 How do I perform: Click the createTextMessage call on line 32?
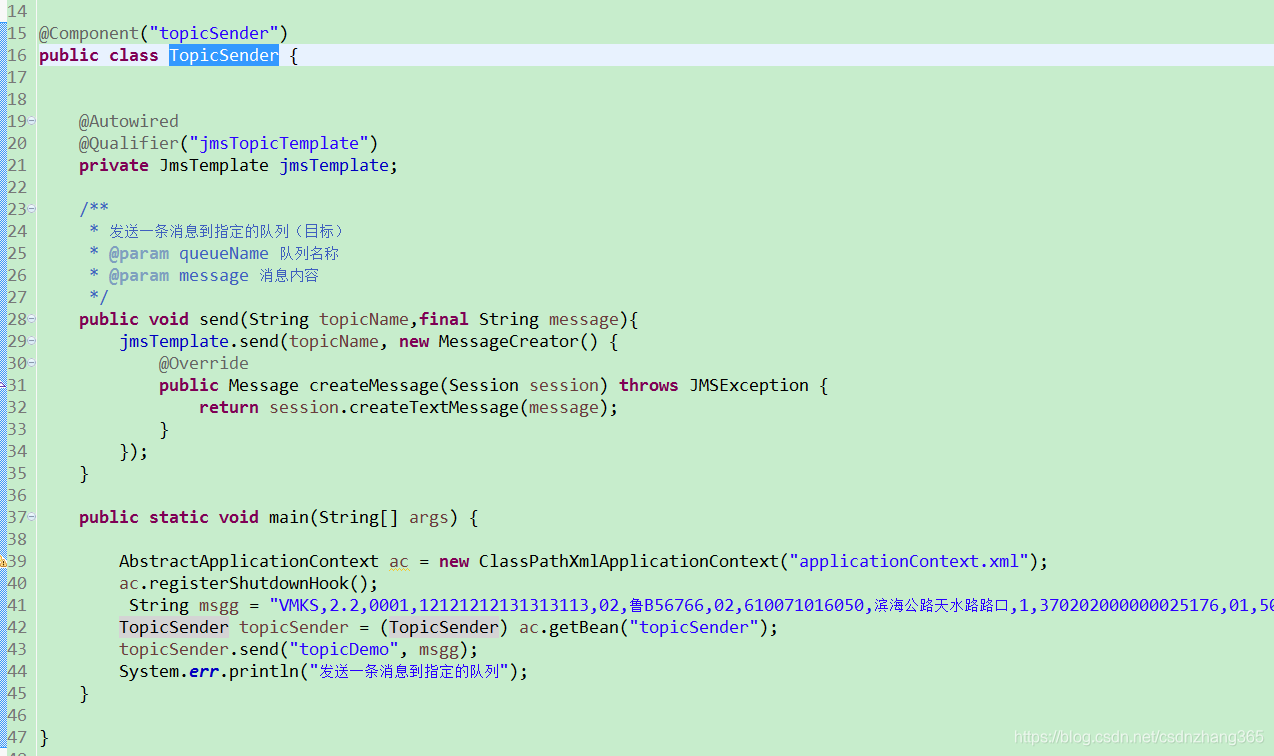click(434, 407)
